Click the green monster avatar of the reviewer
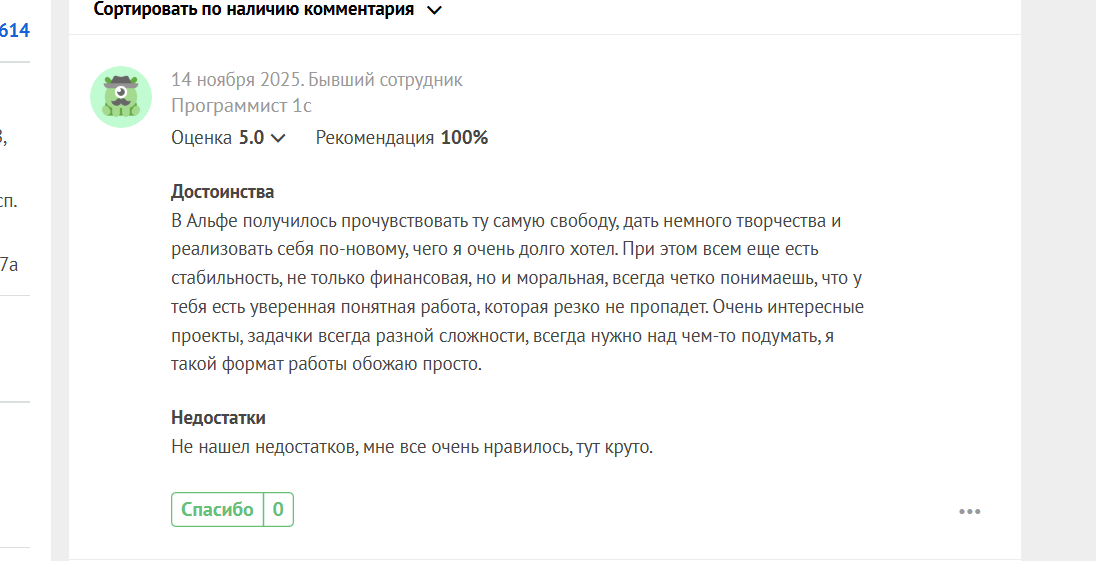Image resolution: width=1096 pixels, height=561 pixels. coord(121,97)
